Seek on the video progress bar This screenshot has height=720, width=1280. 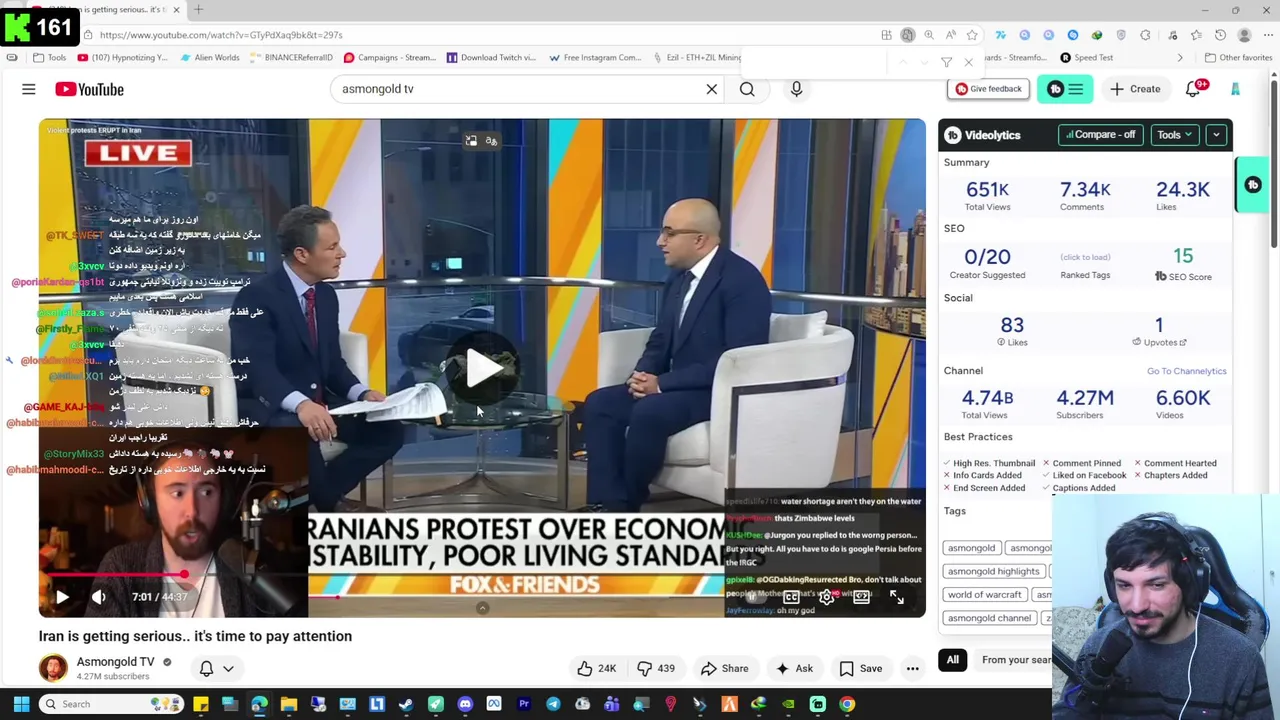point(482,576)
